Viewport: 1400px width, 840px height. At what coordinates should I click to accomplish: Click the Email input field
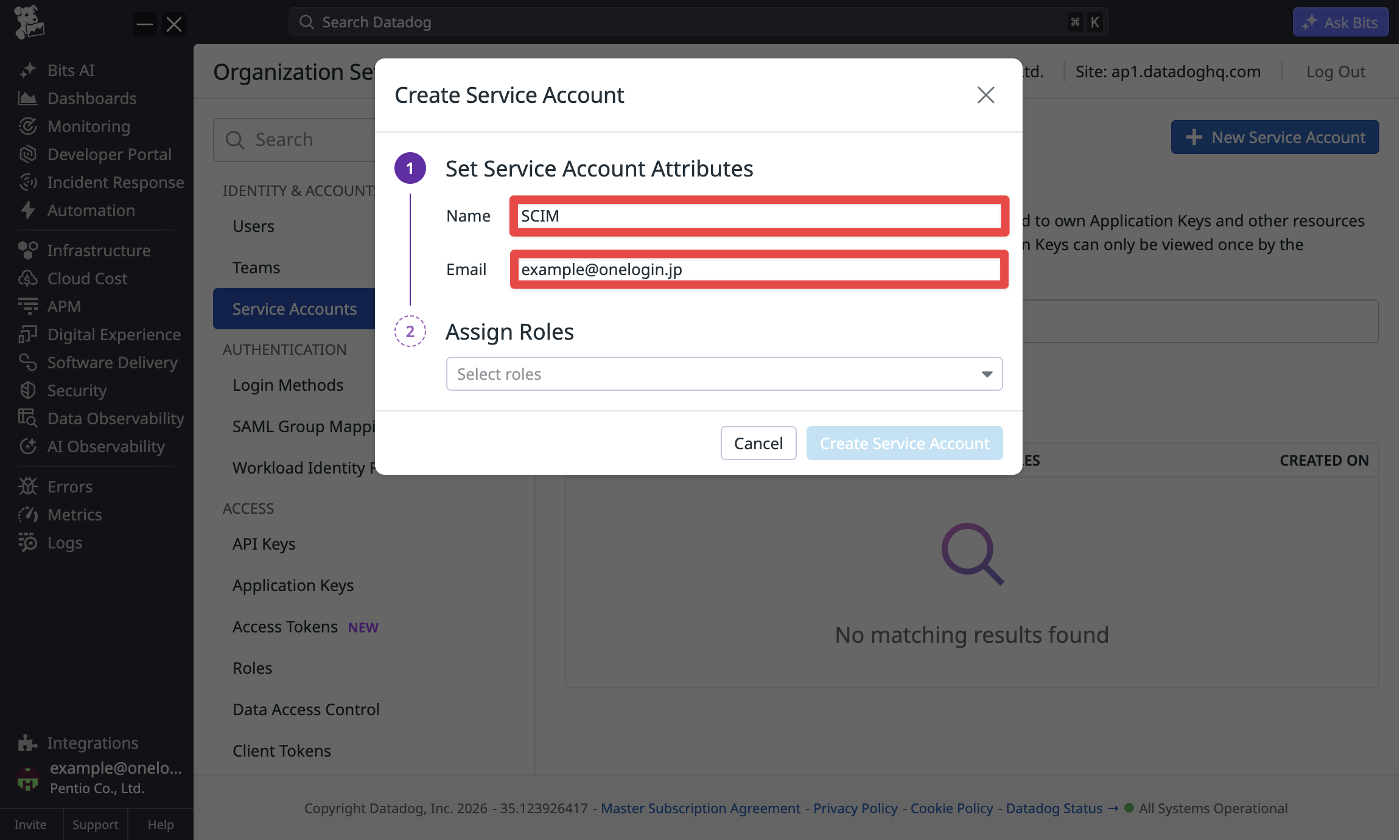click(x=759, y=269)
